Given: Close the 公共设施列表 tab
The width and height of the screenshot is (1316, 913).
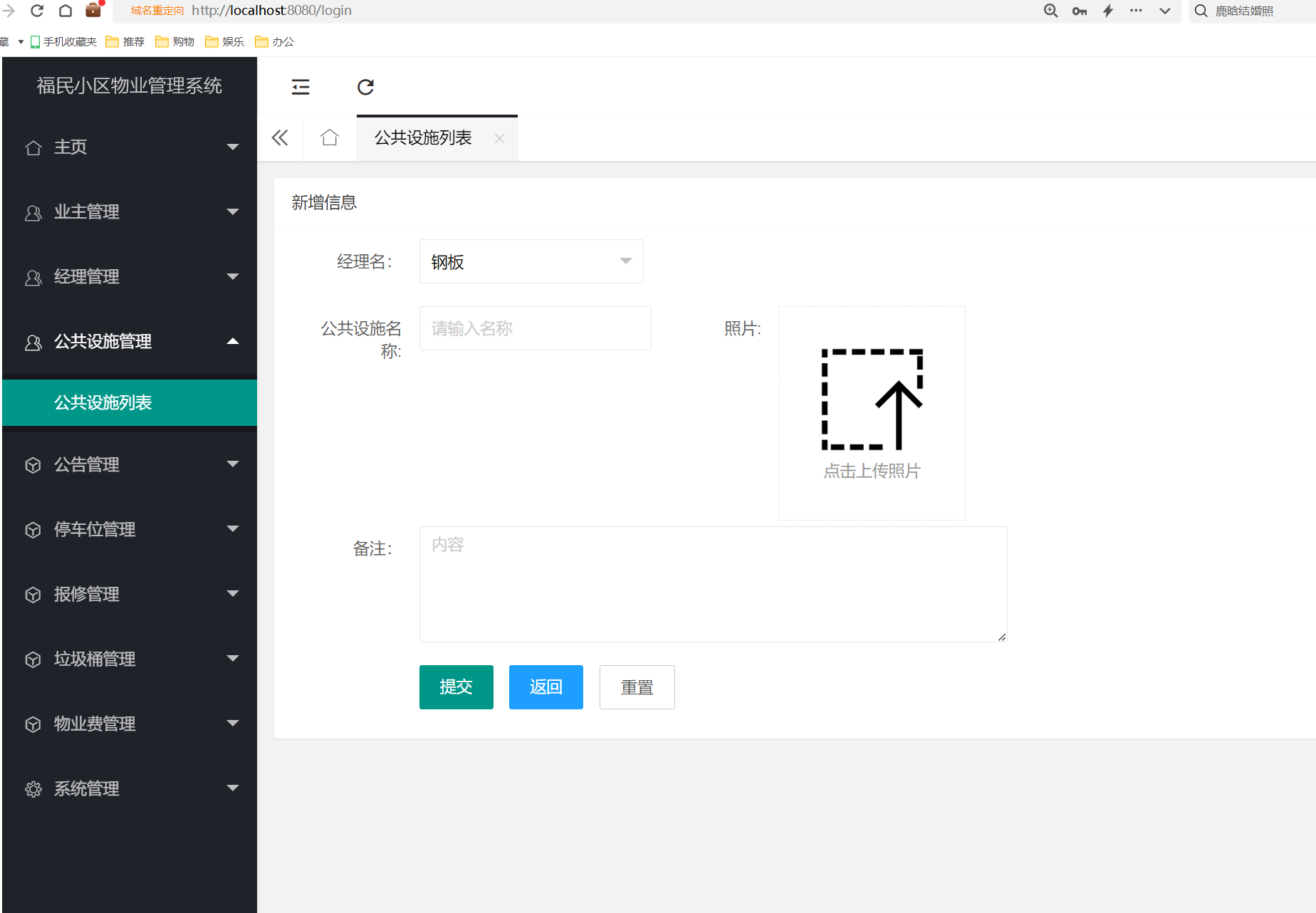Looking at the screenshot, I should [499, 138].
